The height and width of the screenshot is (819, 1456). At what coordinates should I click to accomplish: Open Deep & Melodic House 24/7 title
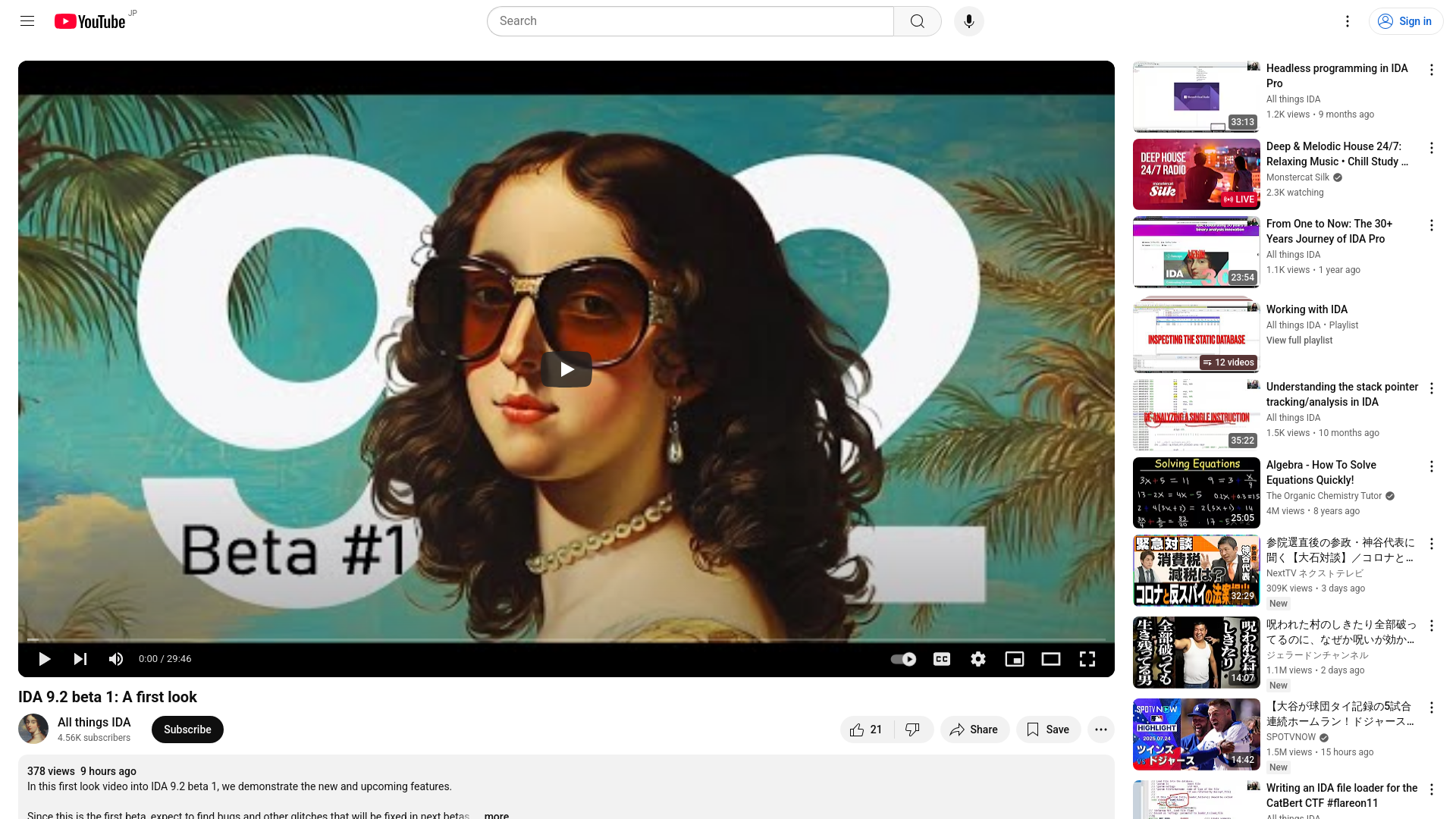[x=1337, y=154]
